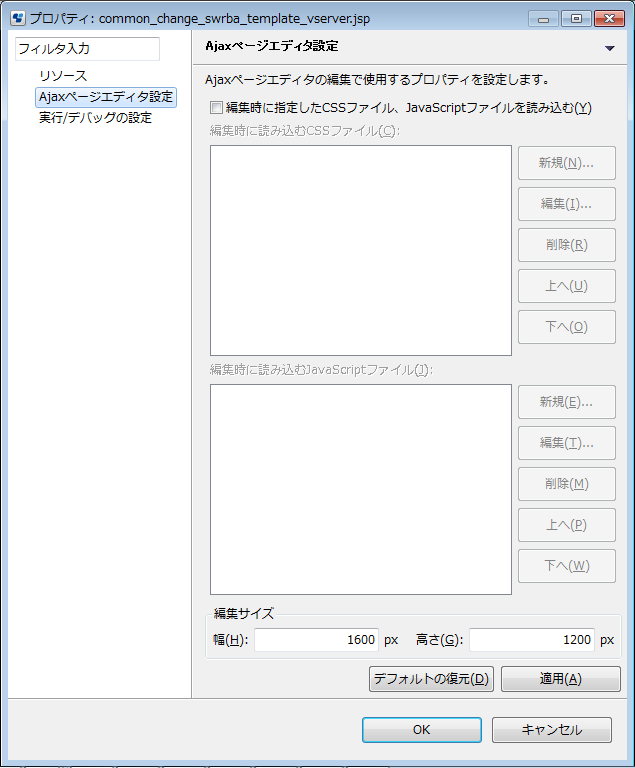Click the Ajaxページエディタ設定 page heading
Viewport: 635px width, 768px height.
[272, 46]
